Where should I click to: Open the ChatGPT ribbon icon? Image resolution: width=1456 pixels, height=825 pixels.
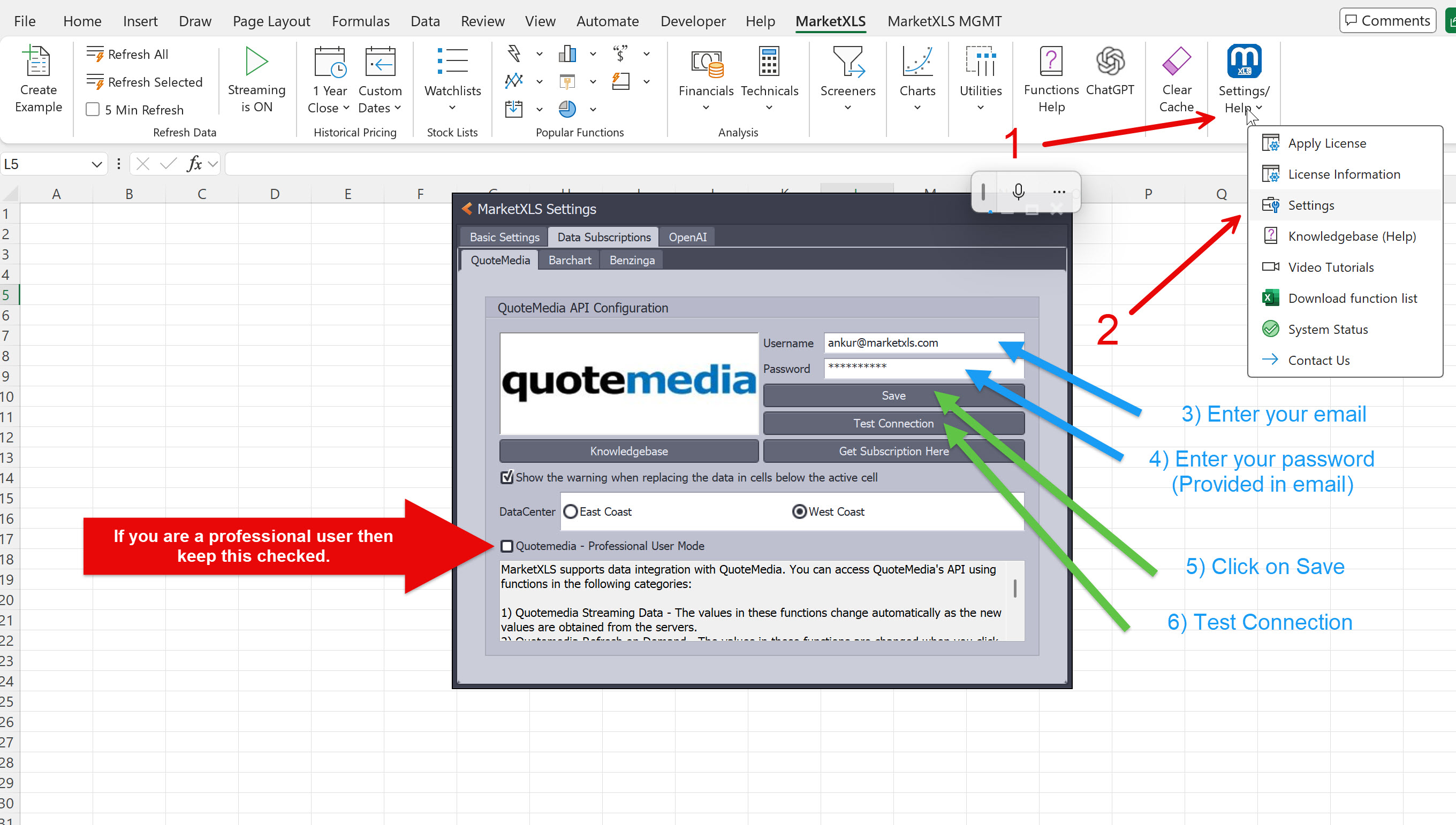point(1109,61)
